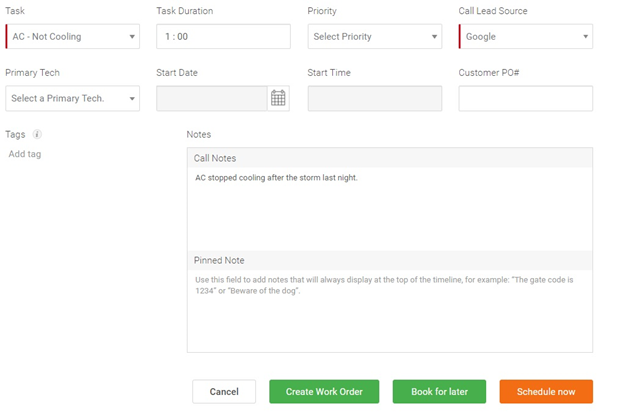Choose the Book for later button
Screen dimensions: 623x420
(439, 391)
